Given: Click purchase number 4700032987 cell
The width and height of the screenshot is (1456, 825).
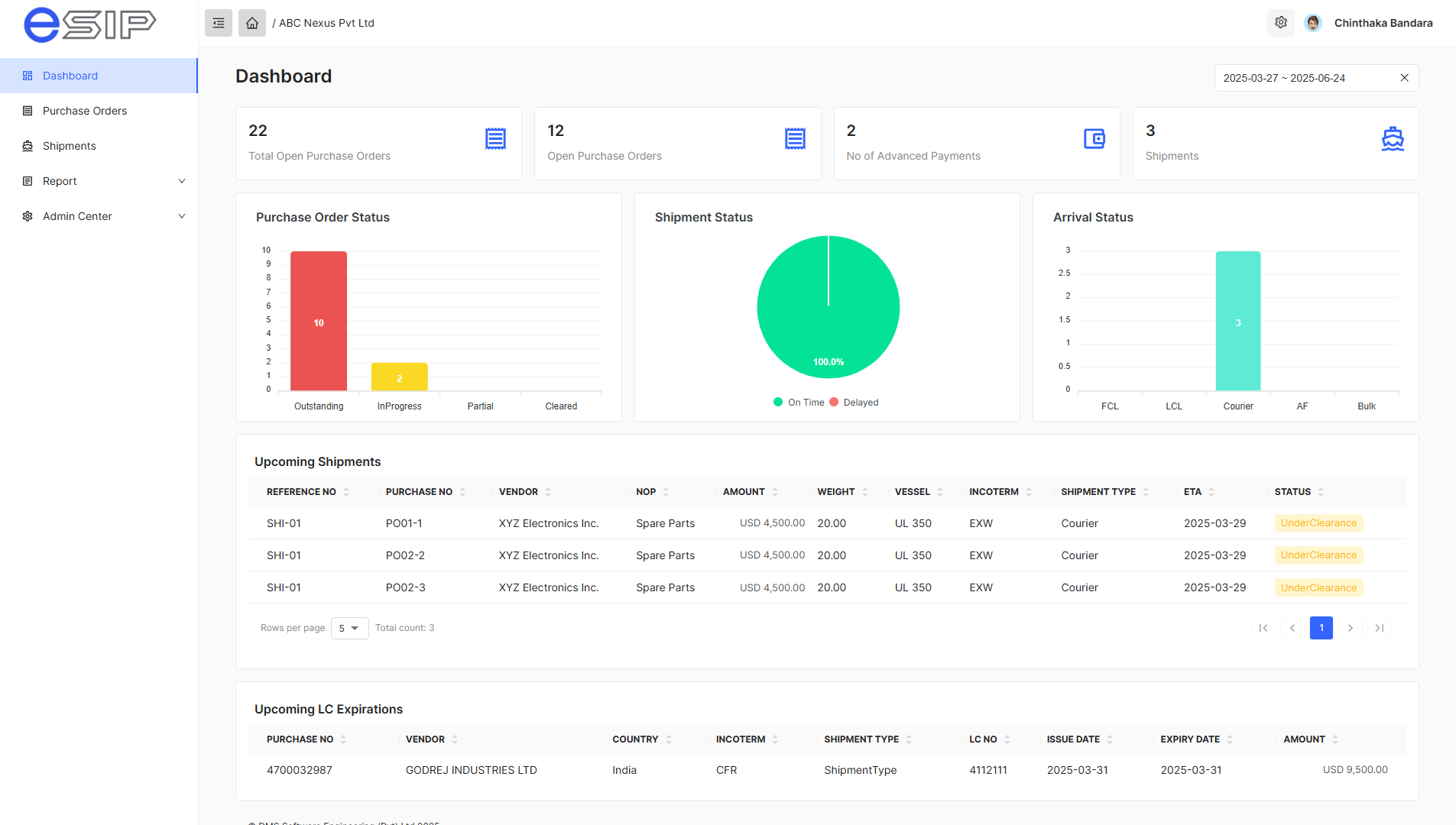Looking at the screenshot, I should 300,770.
